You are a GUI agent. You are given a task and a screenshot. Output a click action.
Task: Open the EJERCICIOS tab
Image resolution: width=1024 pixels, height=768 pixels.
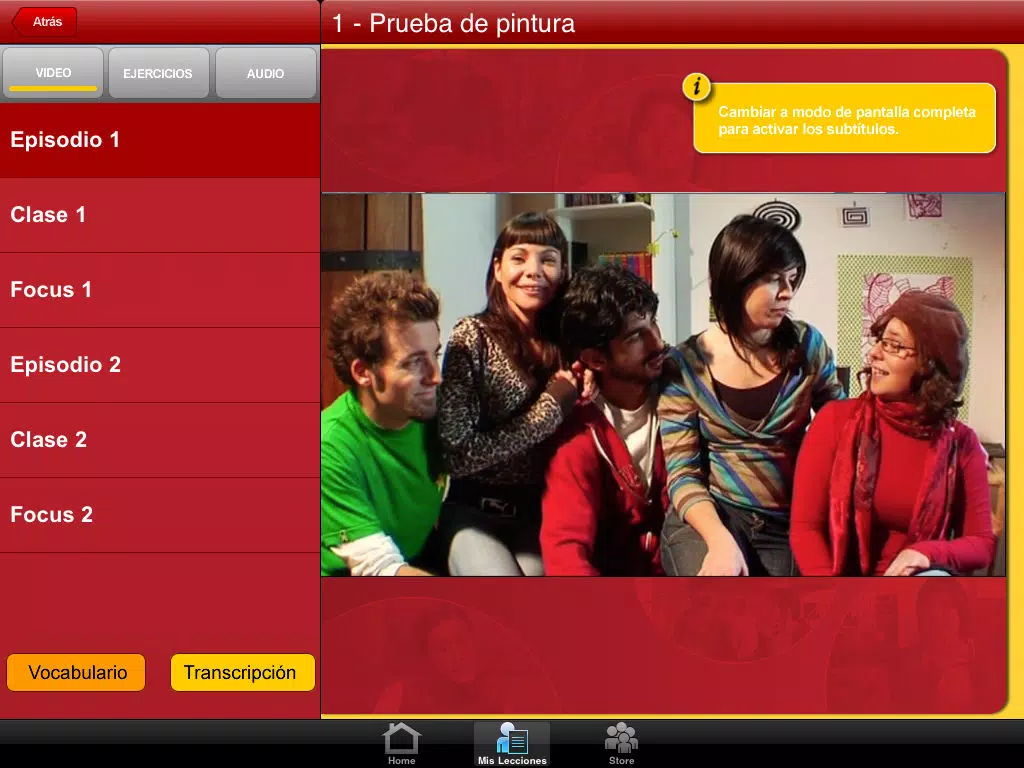click(x=159, y=73)
